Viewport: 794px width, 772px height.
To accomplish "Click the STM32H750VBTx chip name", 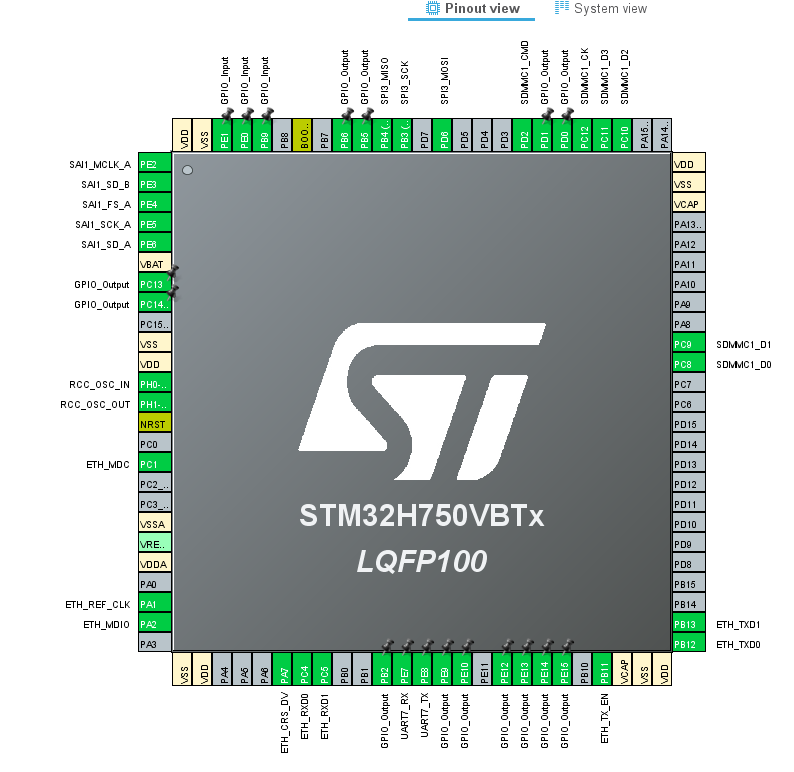I will [421, 516].
